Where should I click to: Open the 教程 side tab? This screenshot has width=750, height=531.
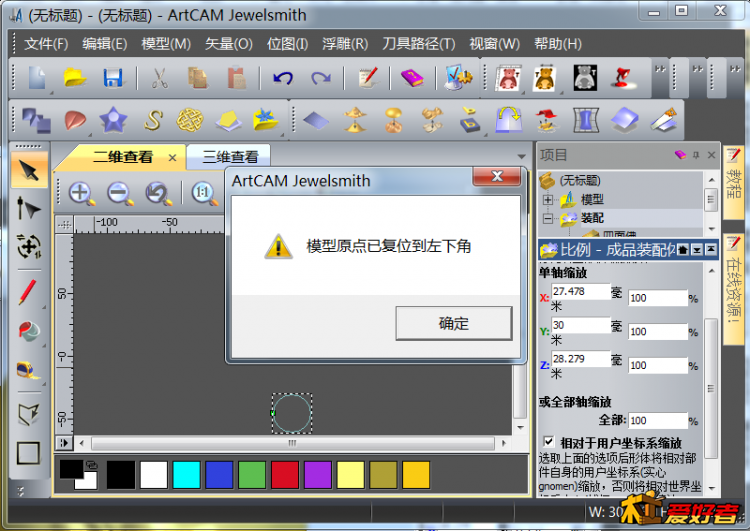tap(733, 183)
